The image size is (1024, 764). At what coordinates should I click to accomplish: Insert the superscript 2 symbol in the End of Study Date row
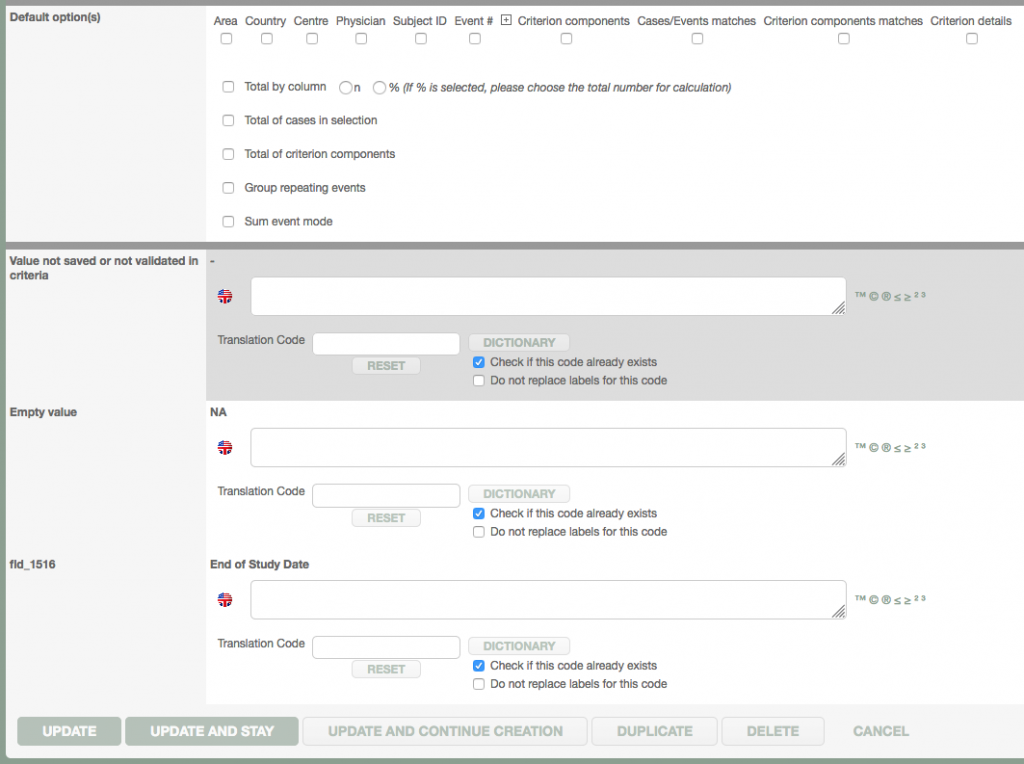(x=916, y=598)
